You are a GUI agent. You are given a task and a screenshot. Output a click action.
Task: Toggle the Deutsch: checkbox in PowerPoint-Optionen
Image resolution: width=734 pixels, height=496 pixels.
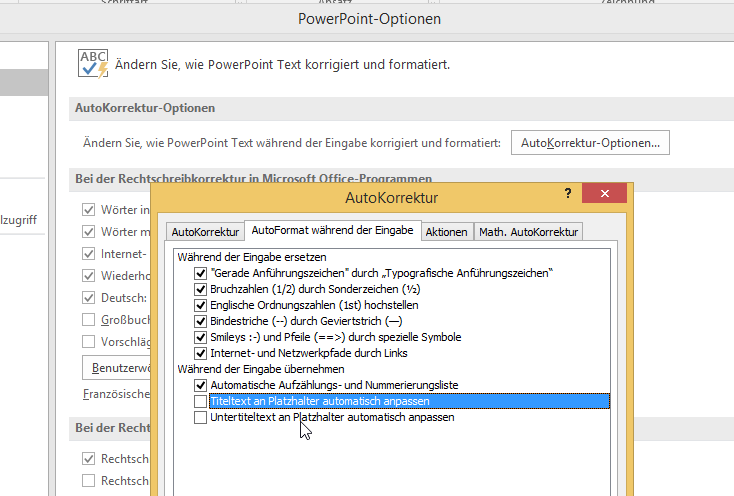(88, 298)
